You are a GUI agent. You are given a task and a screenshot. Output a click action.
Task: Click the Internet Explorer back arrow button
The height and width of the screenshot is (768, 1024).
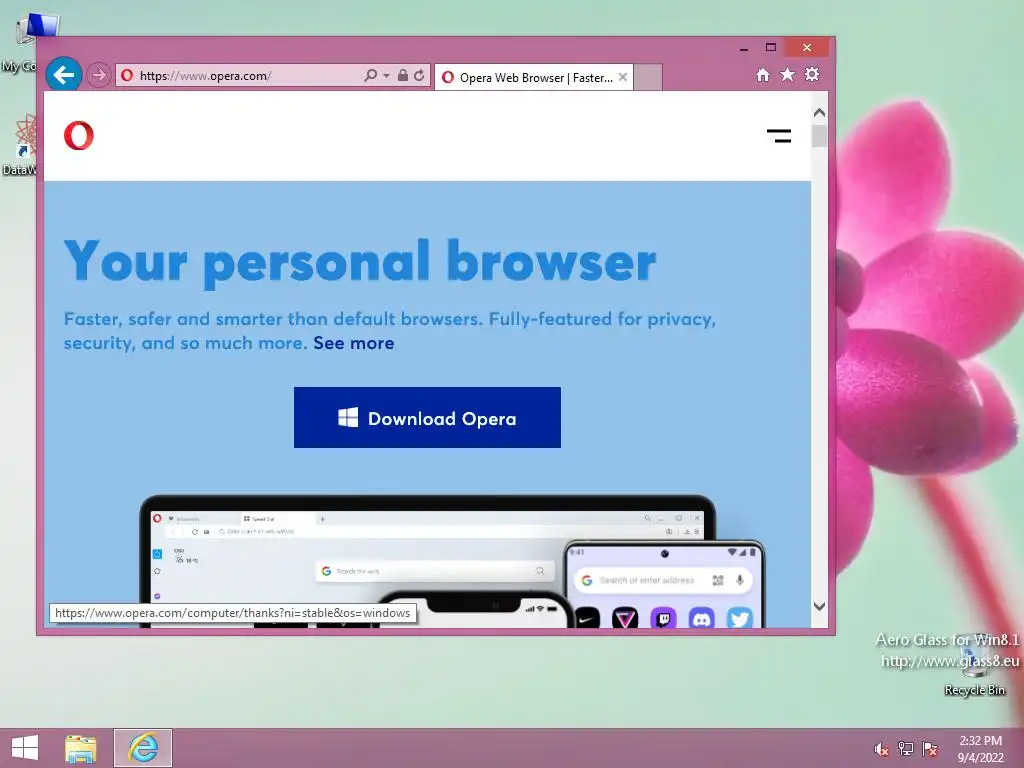[63, 75]
